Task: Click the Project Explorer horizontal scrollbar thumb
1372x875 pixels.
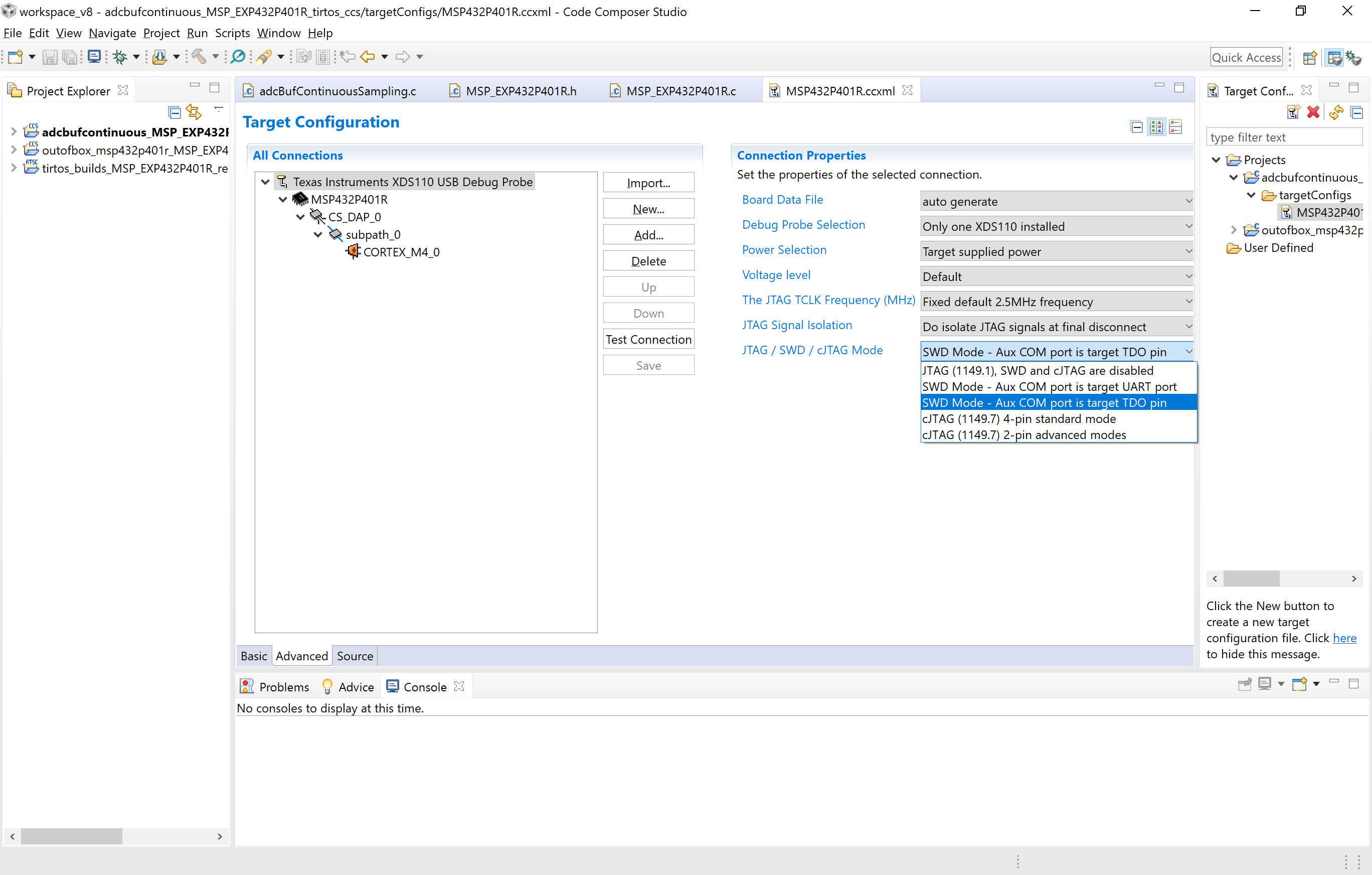Action: point(71,836)
